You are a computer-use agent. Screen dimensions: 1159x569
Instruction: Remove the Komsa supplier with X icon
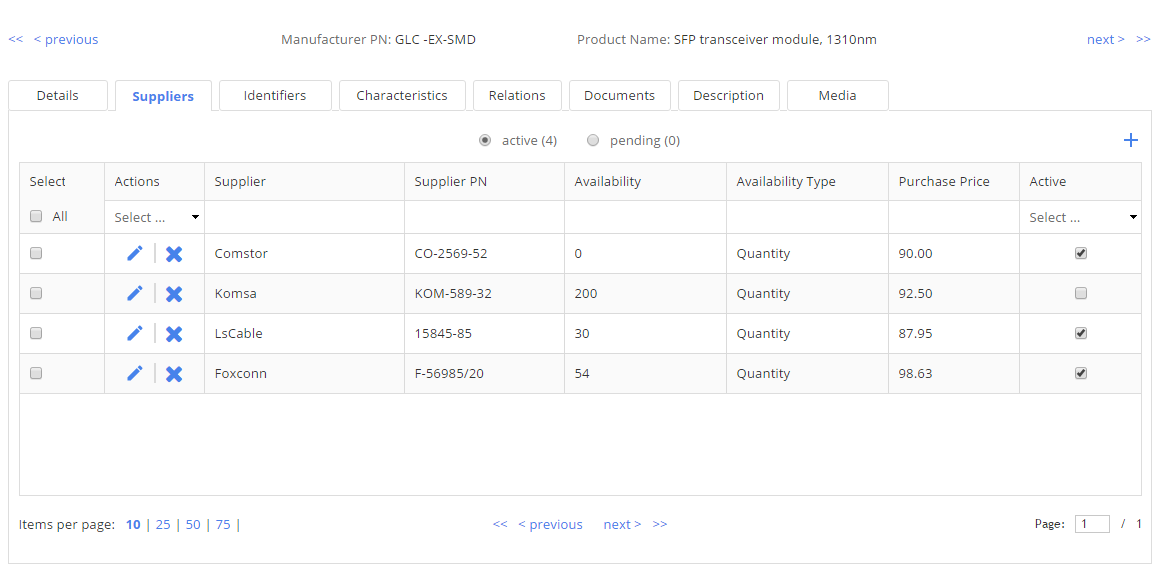pos(174,294)
